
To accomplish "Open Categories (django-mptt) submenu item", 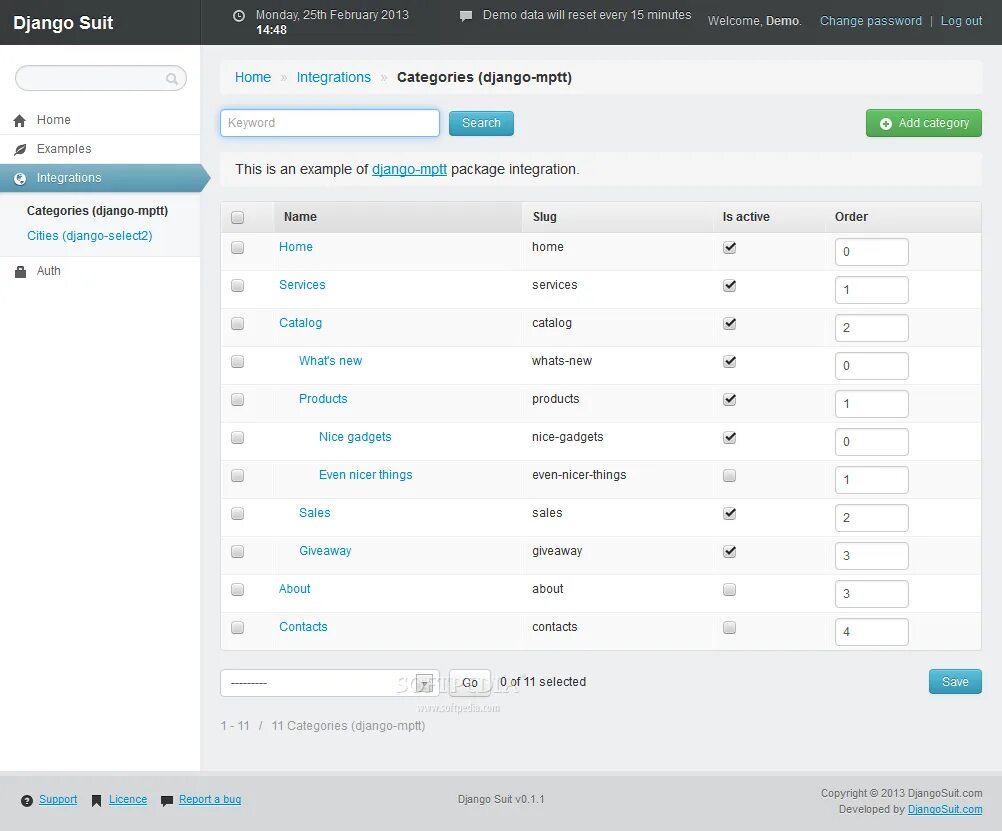I will tap(97, 211).
